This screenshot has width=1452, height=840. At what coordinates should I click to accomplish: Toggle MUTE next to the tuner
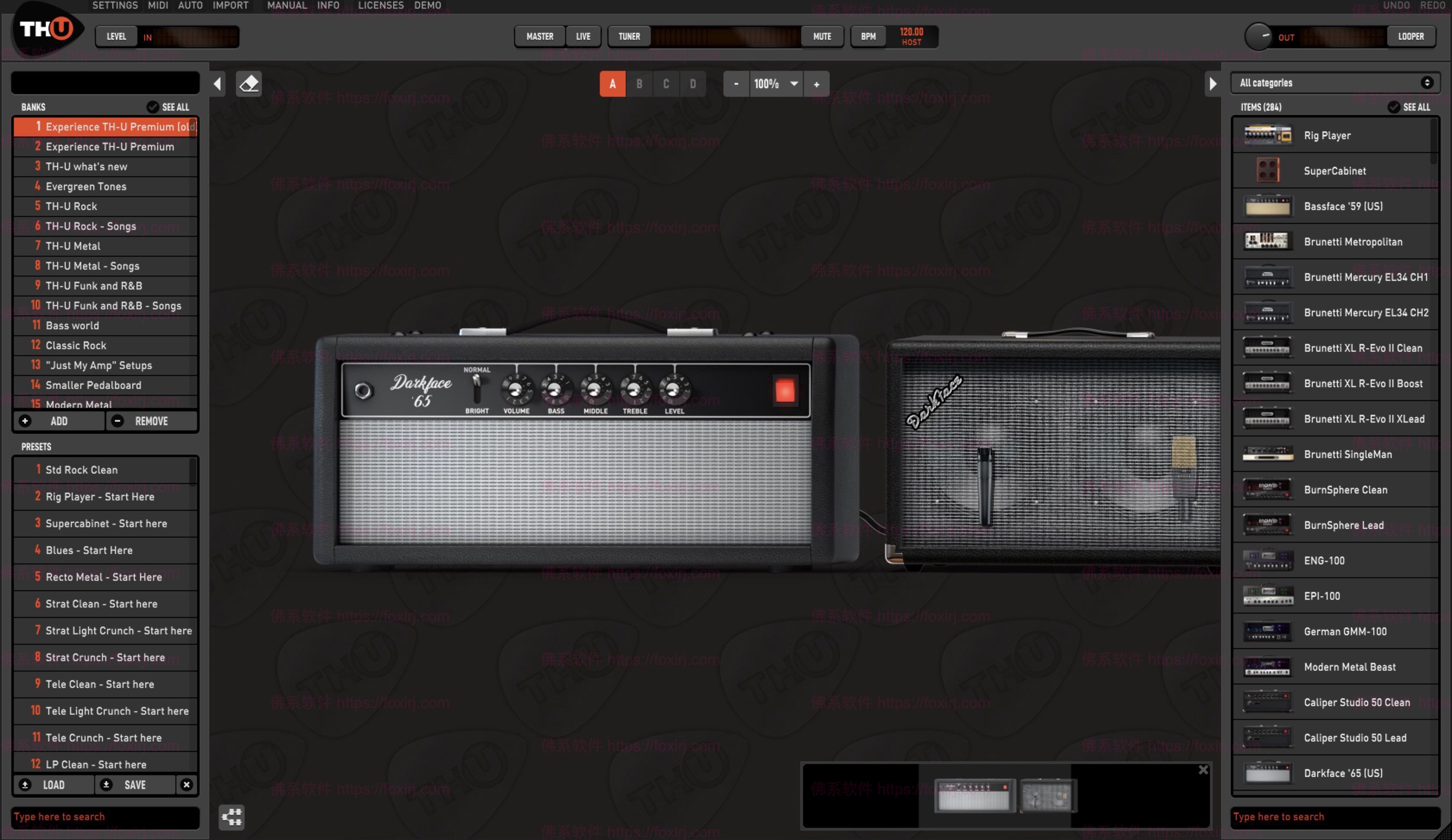[822, 36]
